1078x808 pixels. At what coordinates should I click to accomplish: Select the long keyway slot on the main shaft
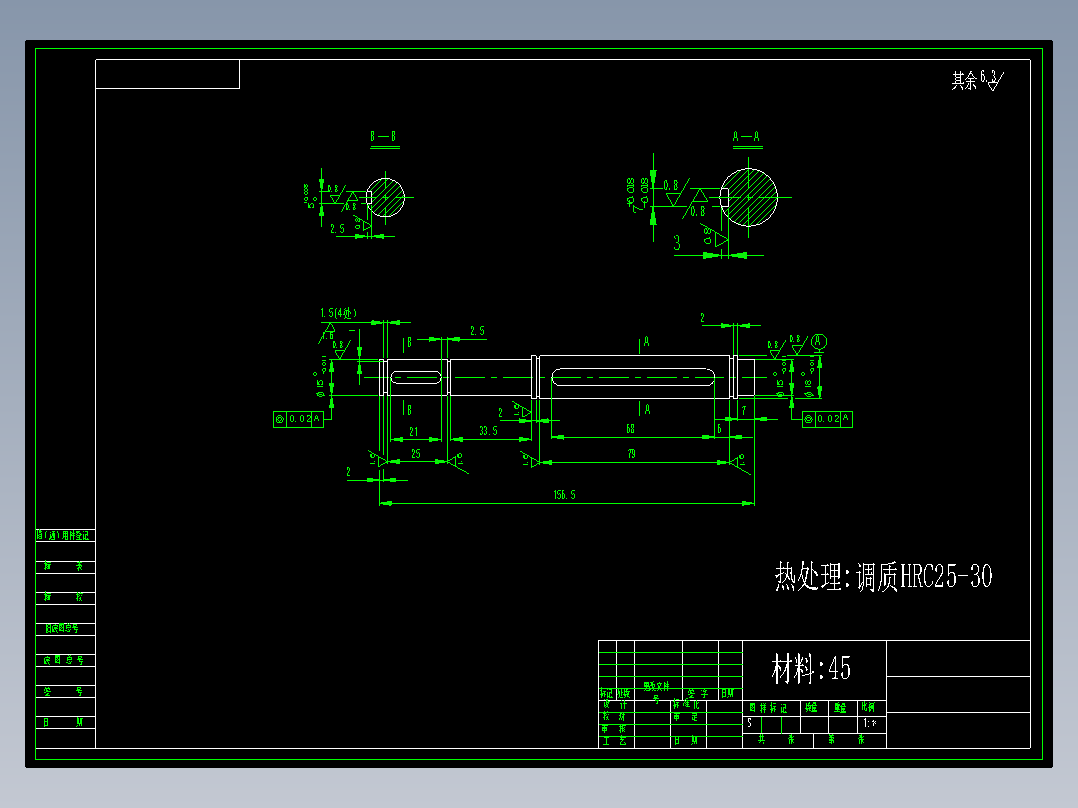[x=632, y=377]
